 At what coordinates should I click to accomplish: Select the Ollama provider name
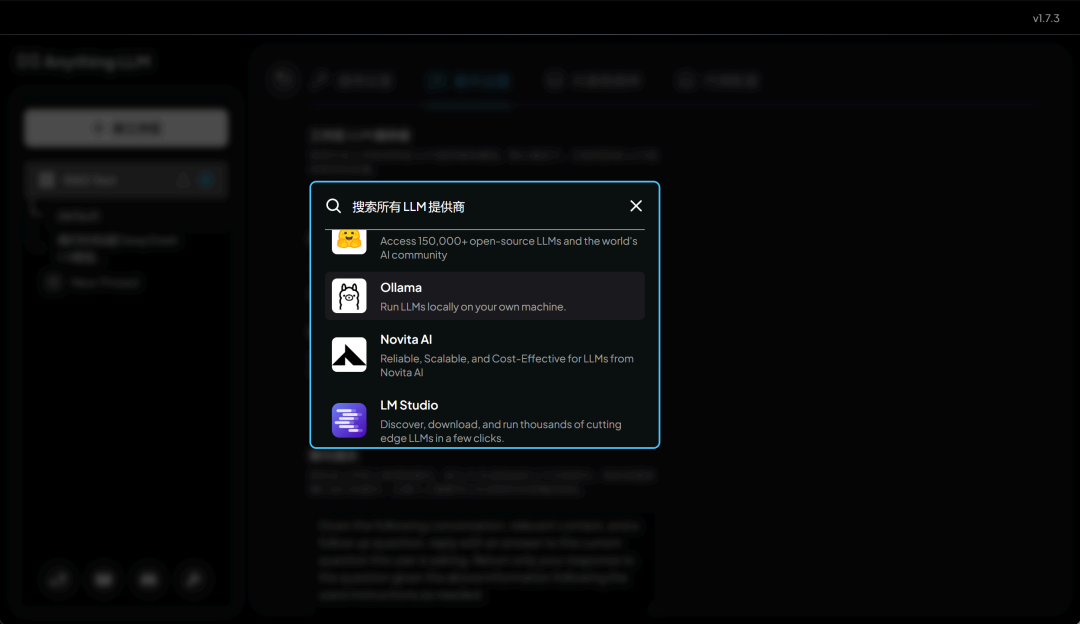tap(401, 287)
